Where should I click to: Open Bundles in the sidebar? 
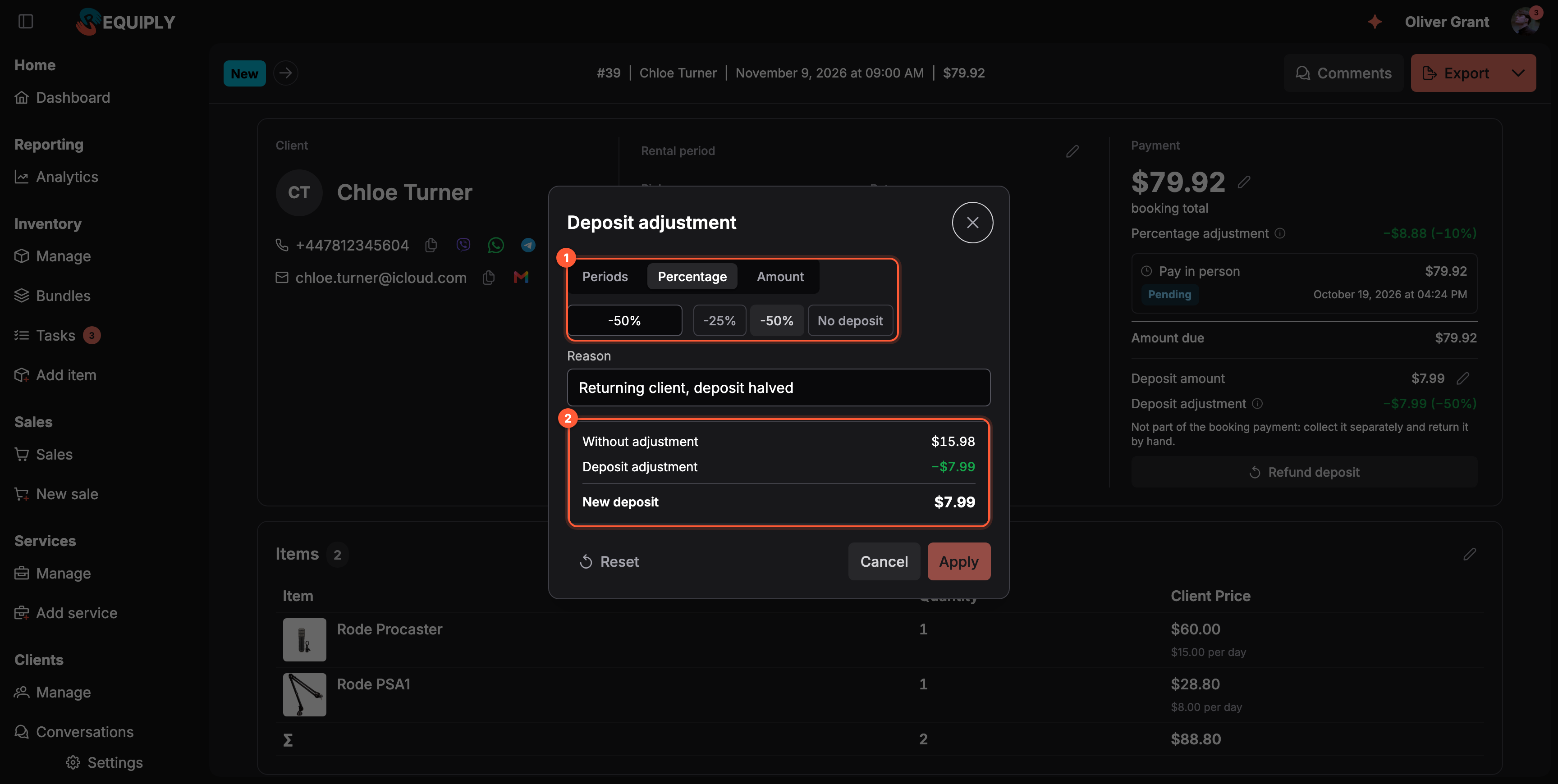[53, 296]
